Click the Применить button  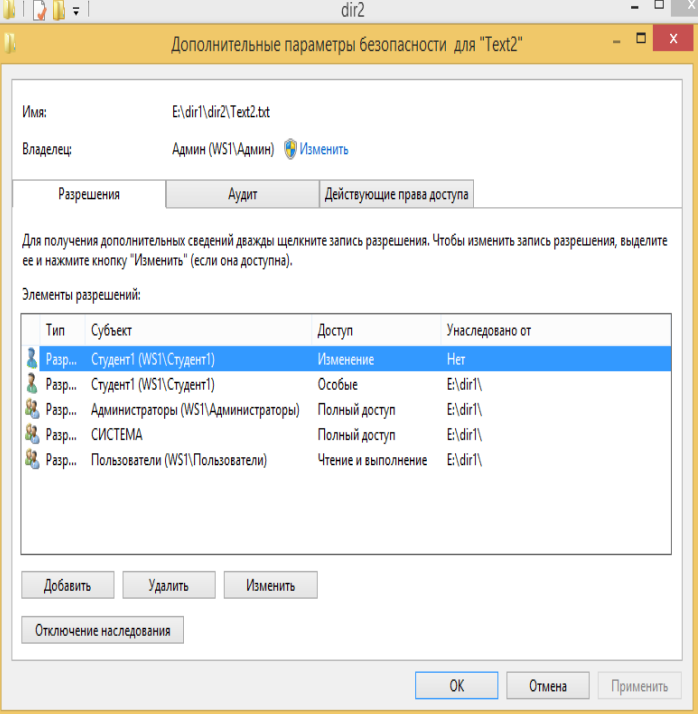pyautogui.click(x=639, y=685)
